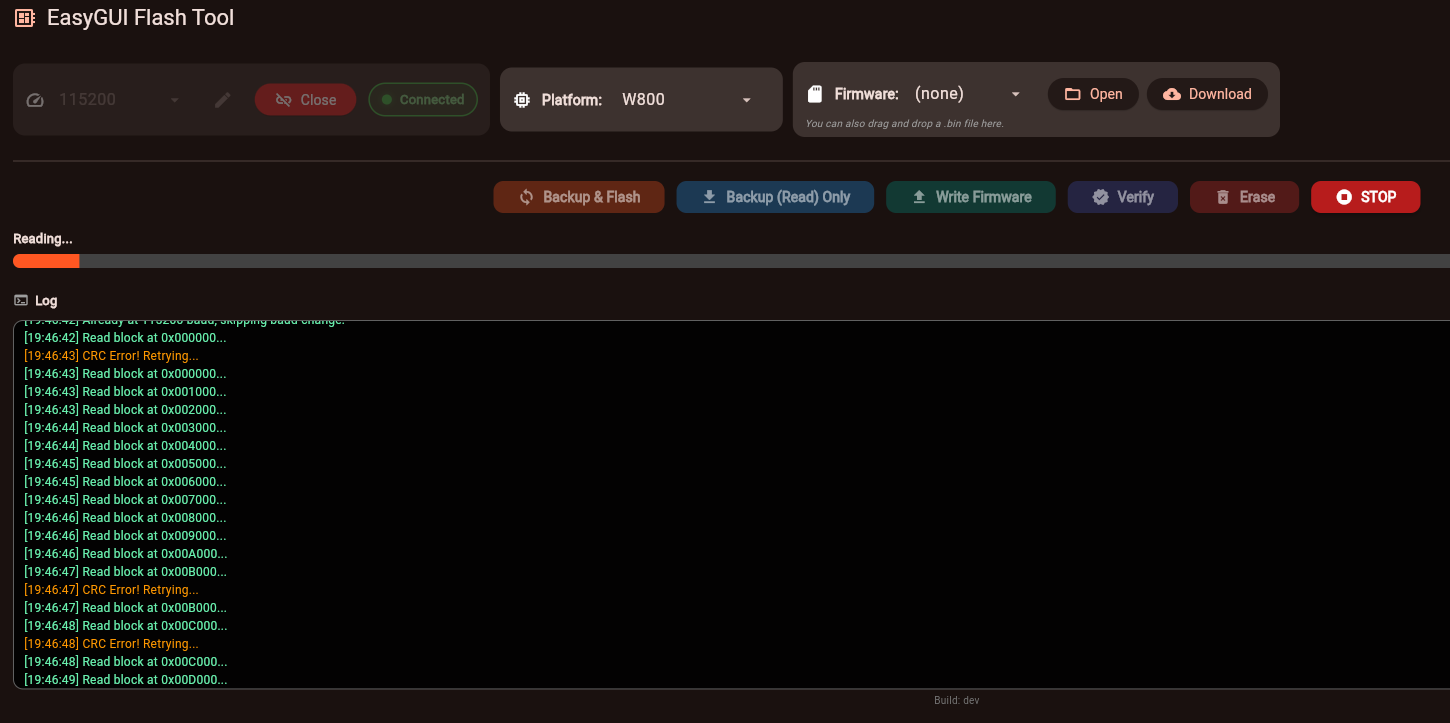The width and height of the screenshot is (1450, 723).
Task: Click the Verify button
Action: tap(1123, 197)
